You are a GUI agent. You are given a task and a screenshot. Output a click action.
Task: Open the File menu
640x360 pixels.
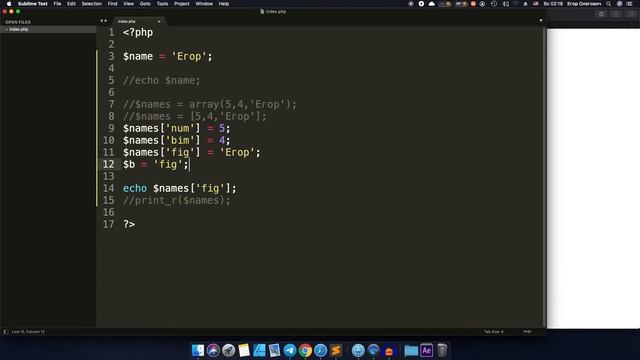57,4
